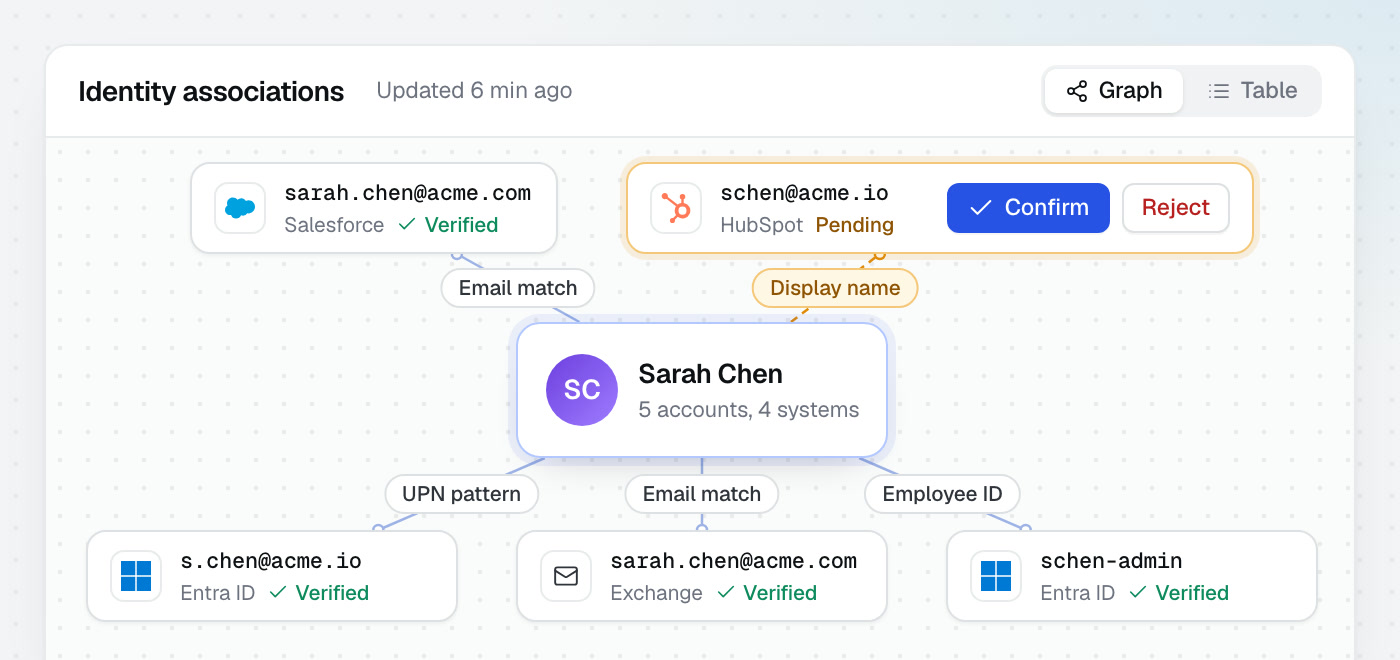The image size is (1400, 660).
Task: Click the Sarah Chen name text
Action: tap(711, 374)
